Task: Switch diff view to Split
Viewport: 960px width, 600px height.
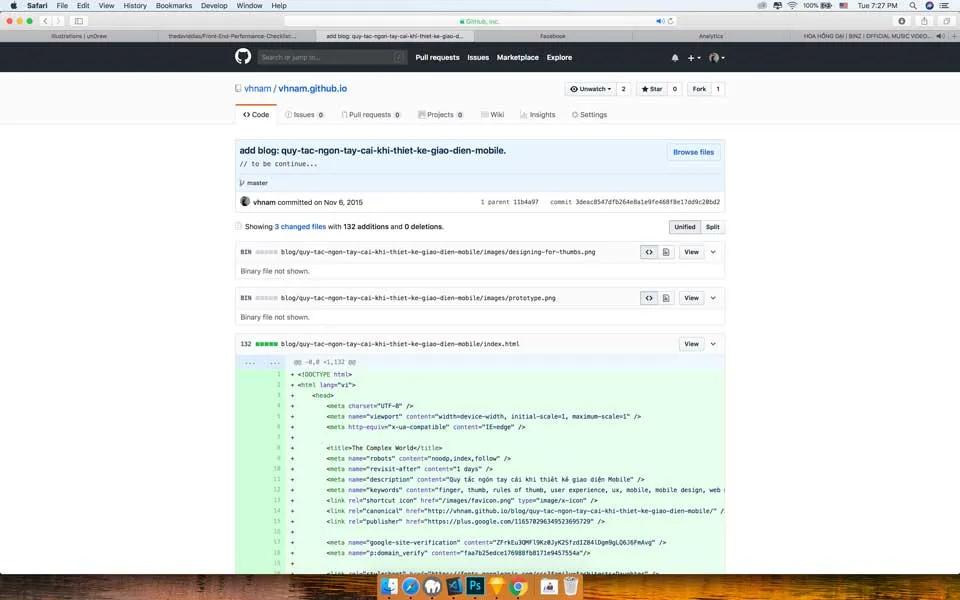Action: tap(712, 227)
